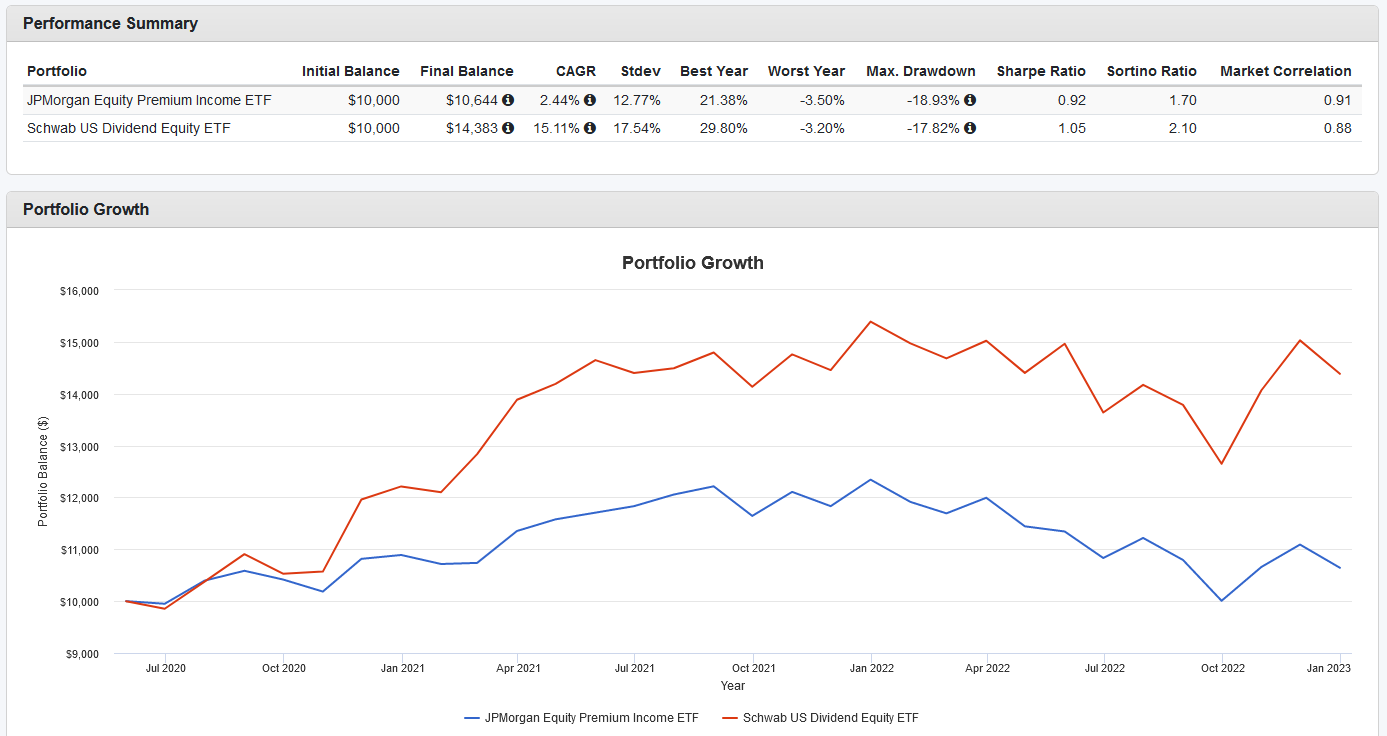Click the $16,000 y-axis label

80,291
